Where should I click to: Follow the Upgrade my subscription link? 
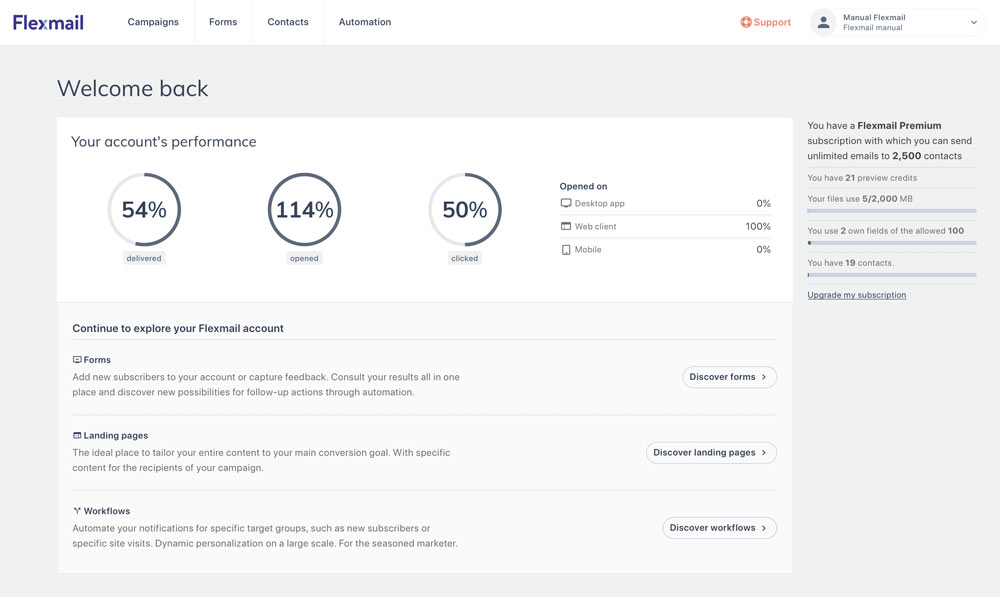point(857,295)
